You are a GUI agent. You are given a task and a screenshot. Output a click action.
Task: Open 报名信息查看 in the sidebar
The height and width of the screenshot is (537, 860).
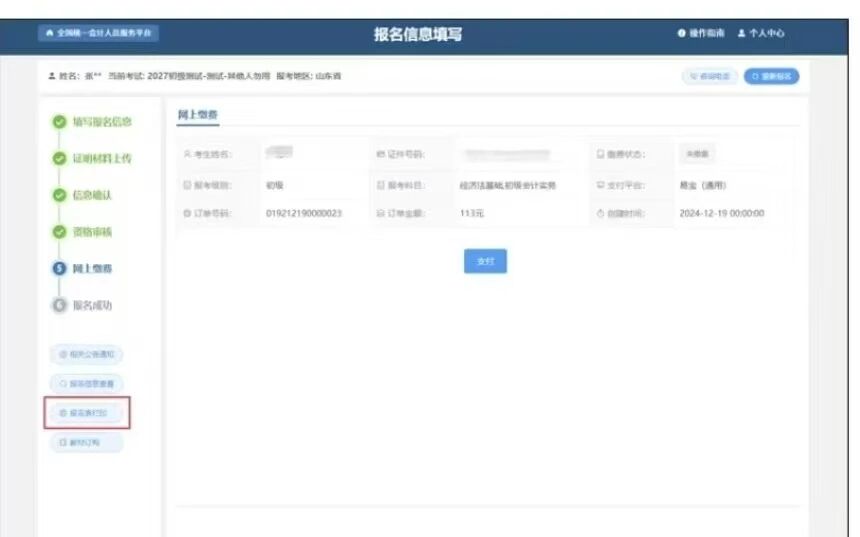(x=87, y=383)
